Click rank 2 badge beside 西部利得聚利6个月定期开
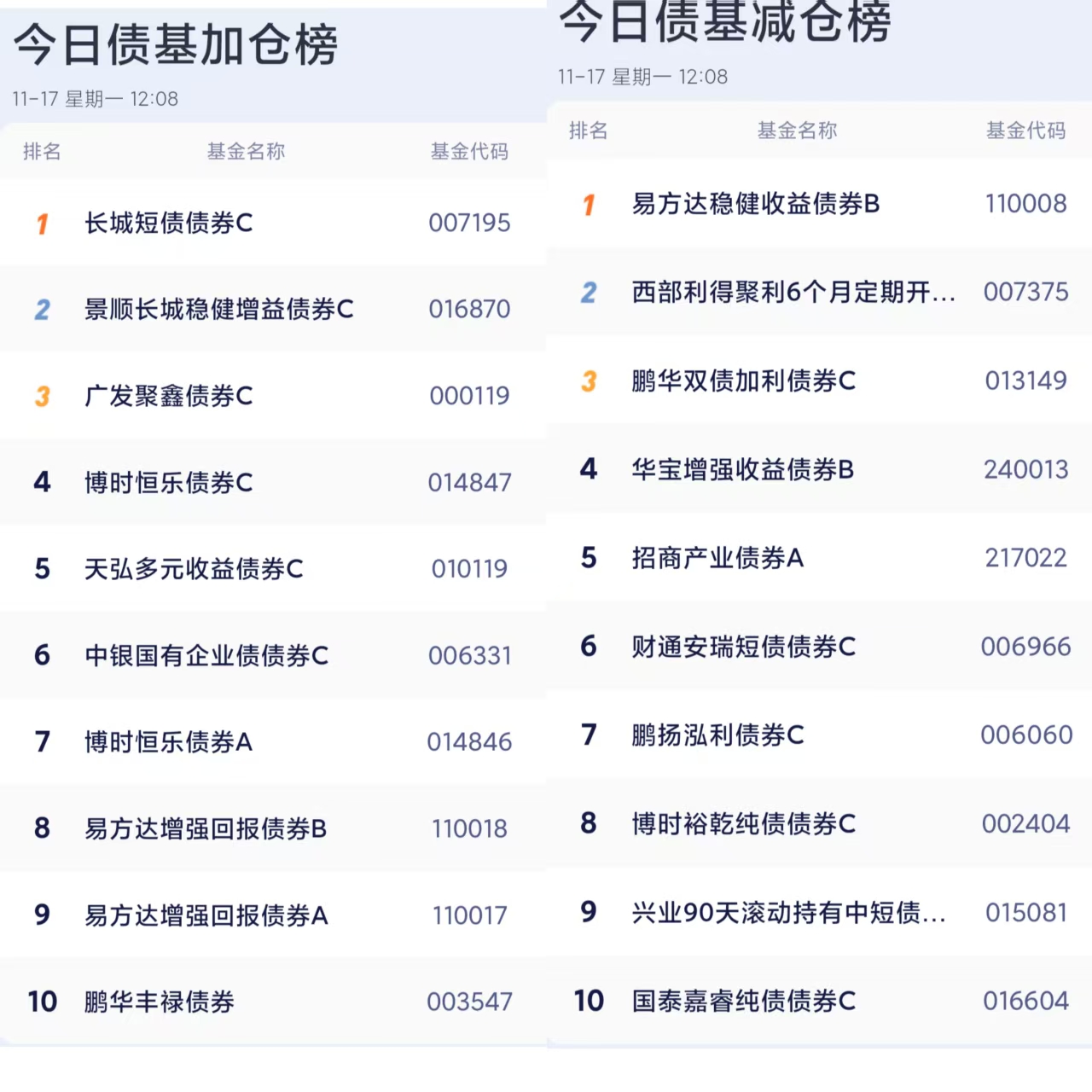The image size is (1092, 1092). point(589,293)
